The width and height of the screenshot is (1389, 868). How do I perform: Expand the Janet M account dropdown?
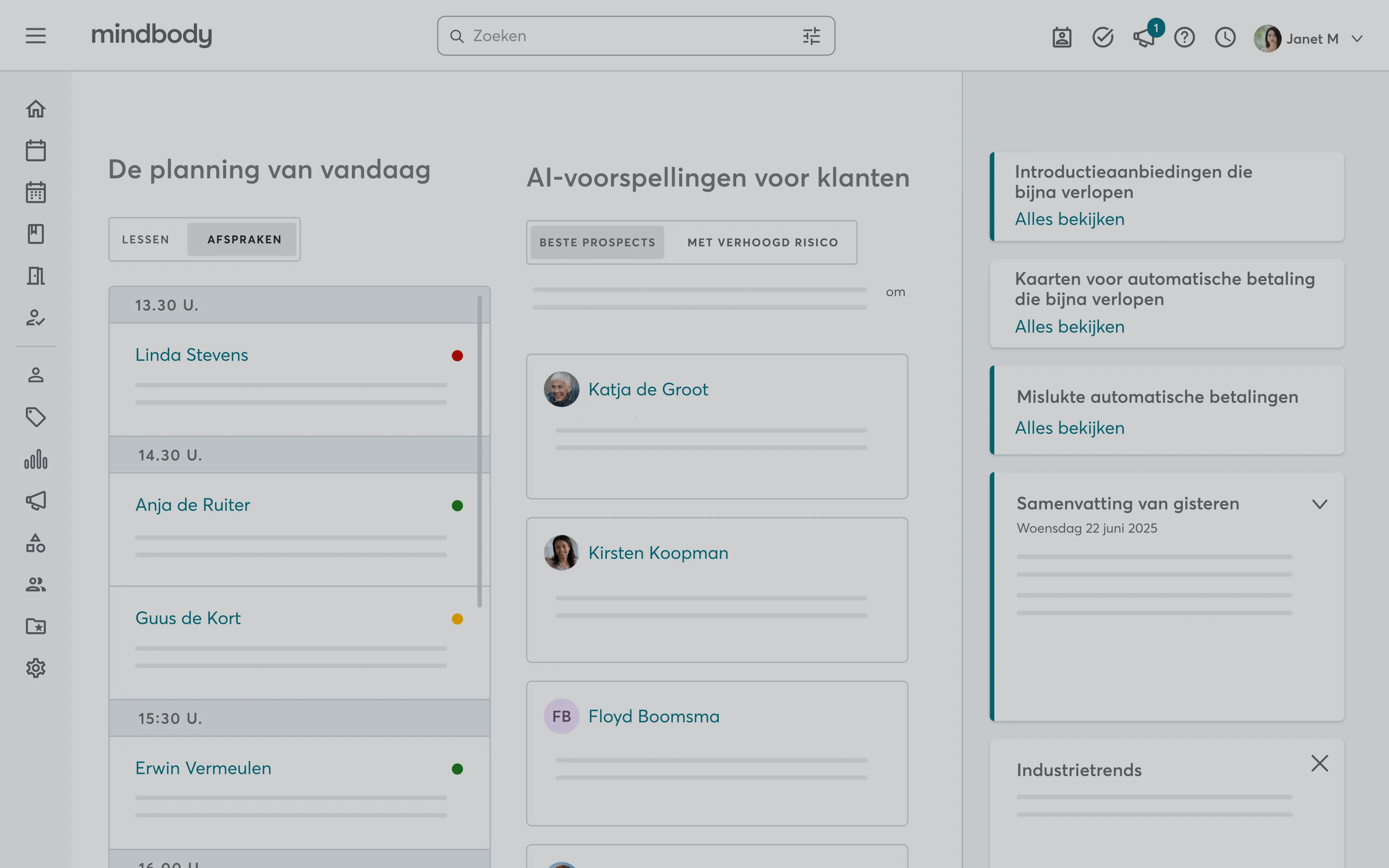click(1357, 38)
